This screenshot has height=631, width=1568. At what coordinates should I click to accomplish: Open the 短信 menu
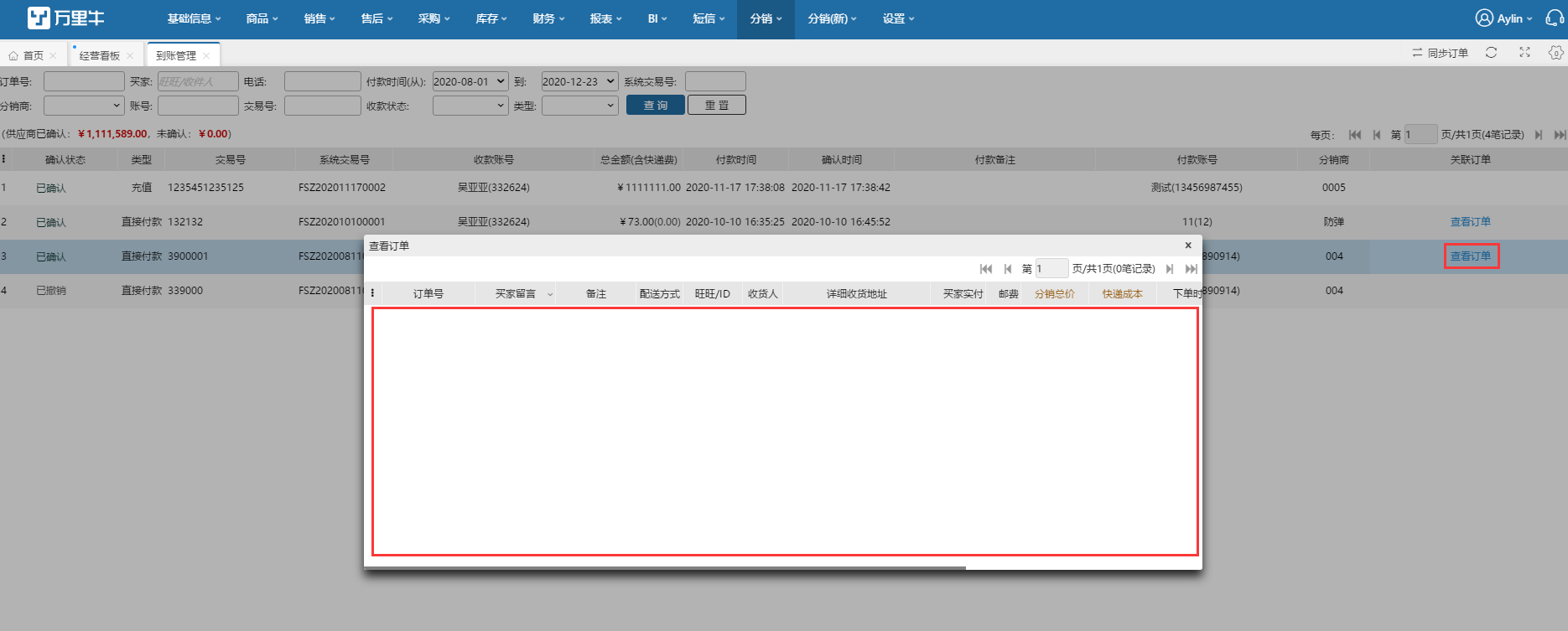point(709,18)
